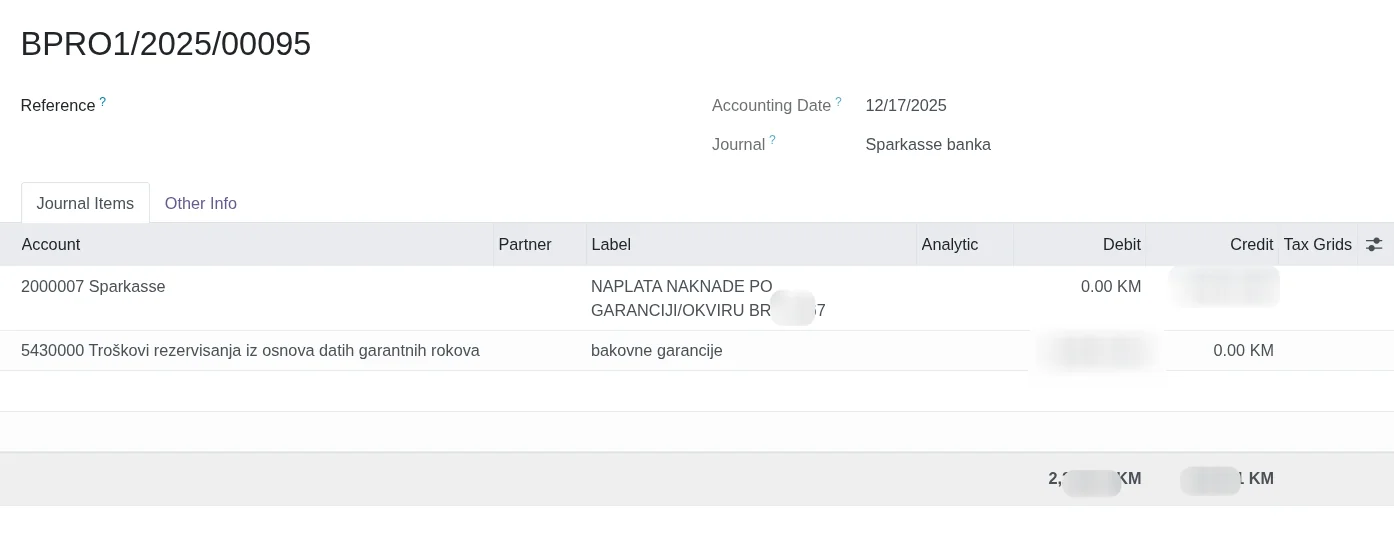Screen dimensions: 1394x553
Task: Open the column settings adjust icon
Action: 1374,244
